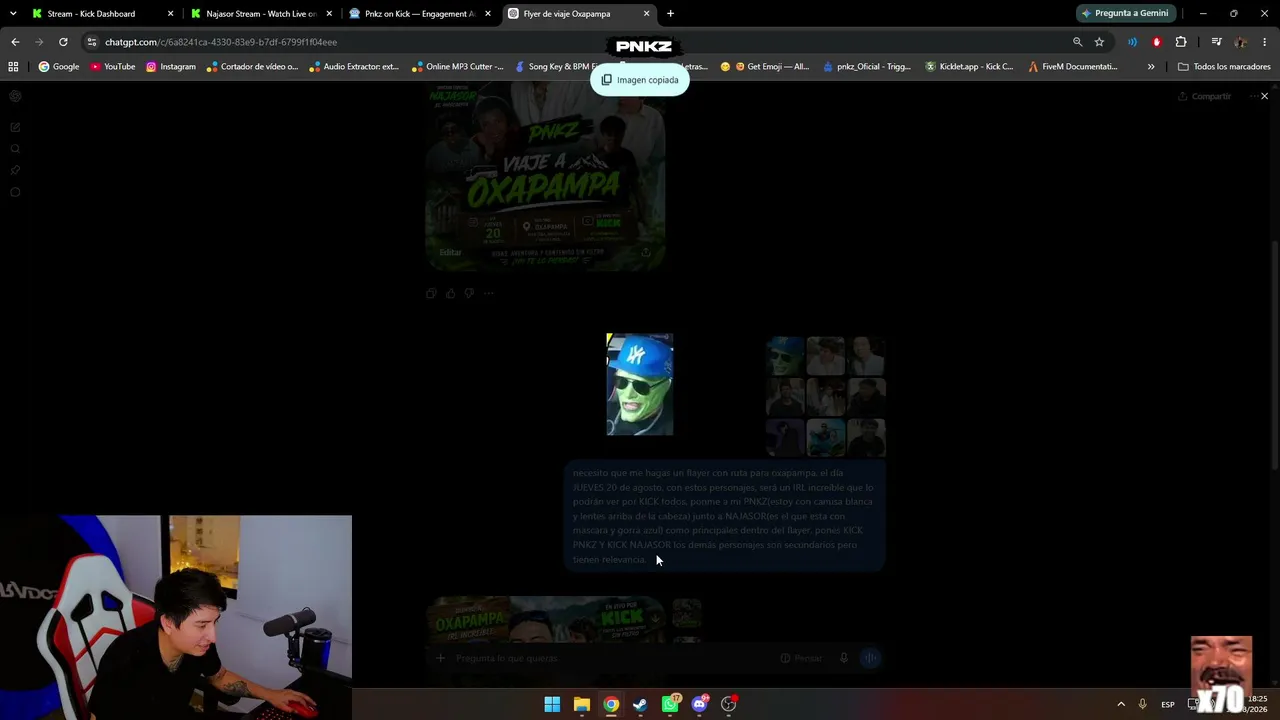The image size is (1280, 720).
Task: Show hidden system tray icons
Action: point(1121,704)
